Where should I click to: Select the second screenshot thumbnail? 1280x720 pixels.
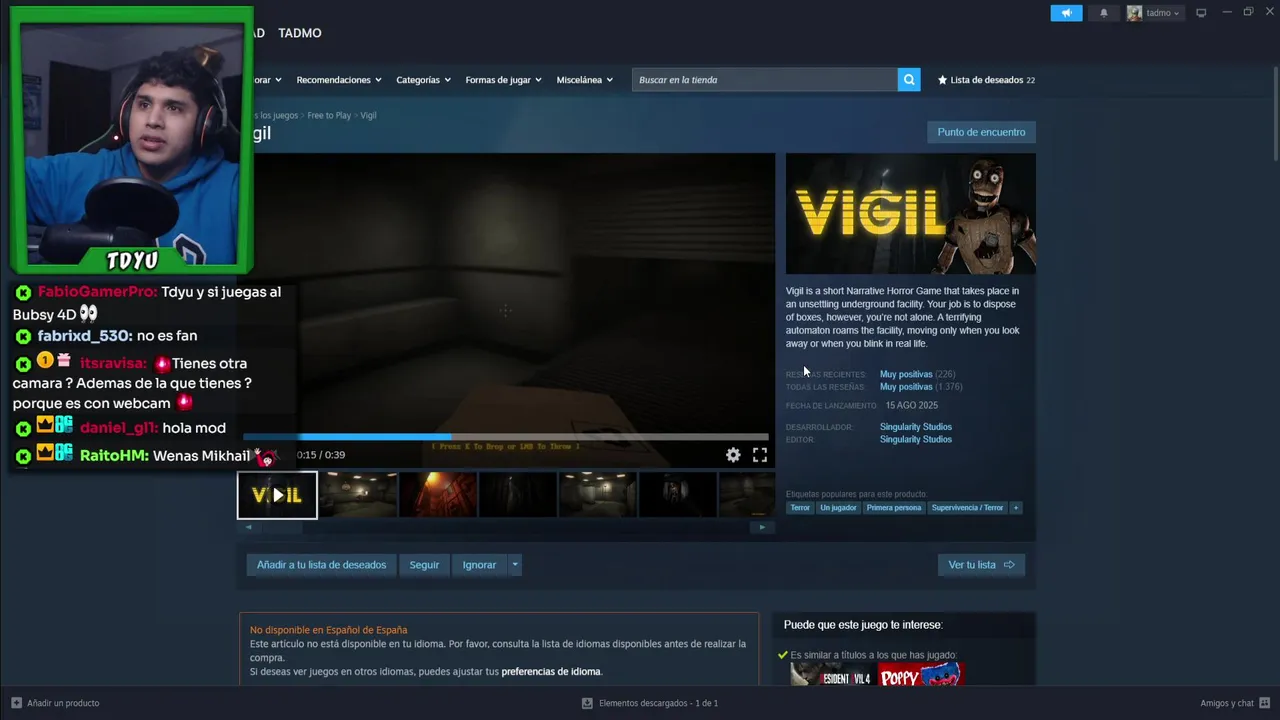(x=358, y=495)
